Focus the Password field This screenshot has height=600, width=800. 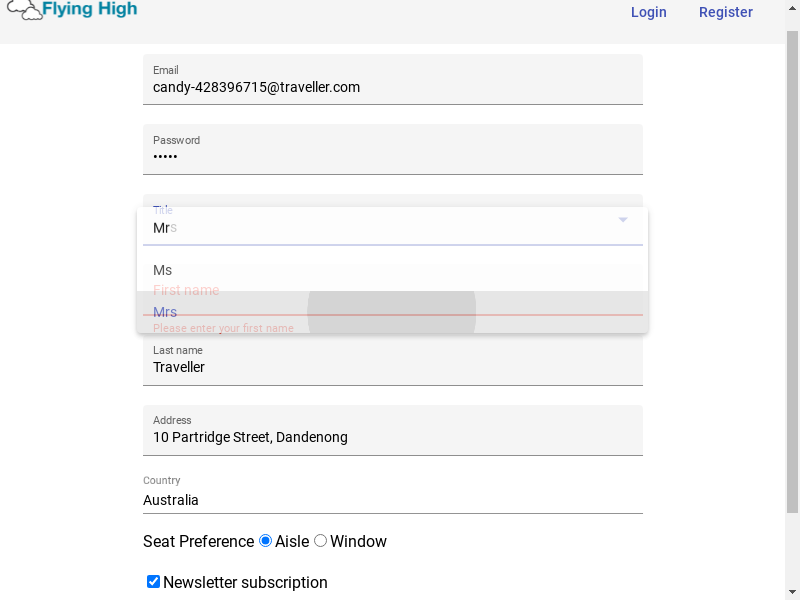coord(392,149)
